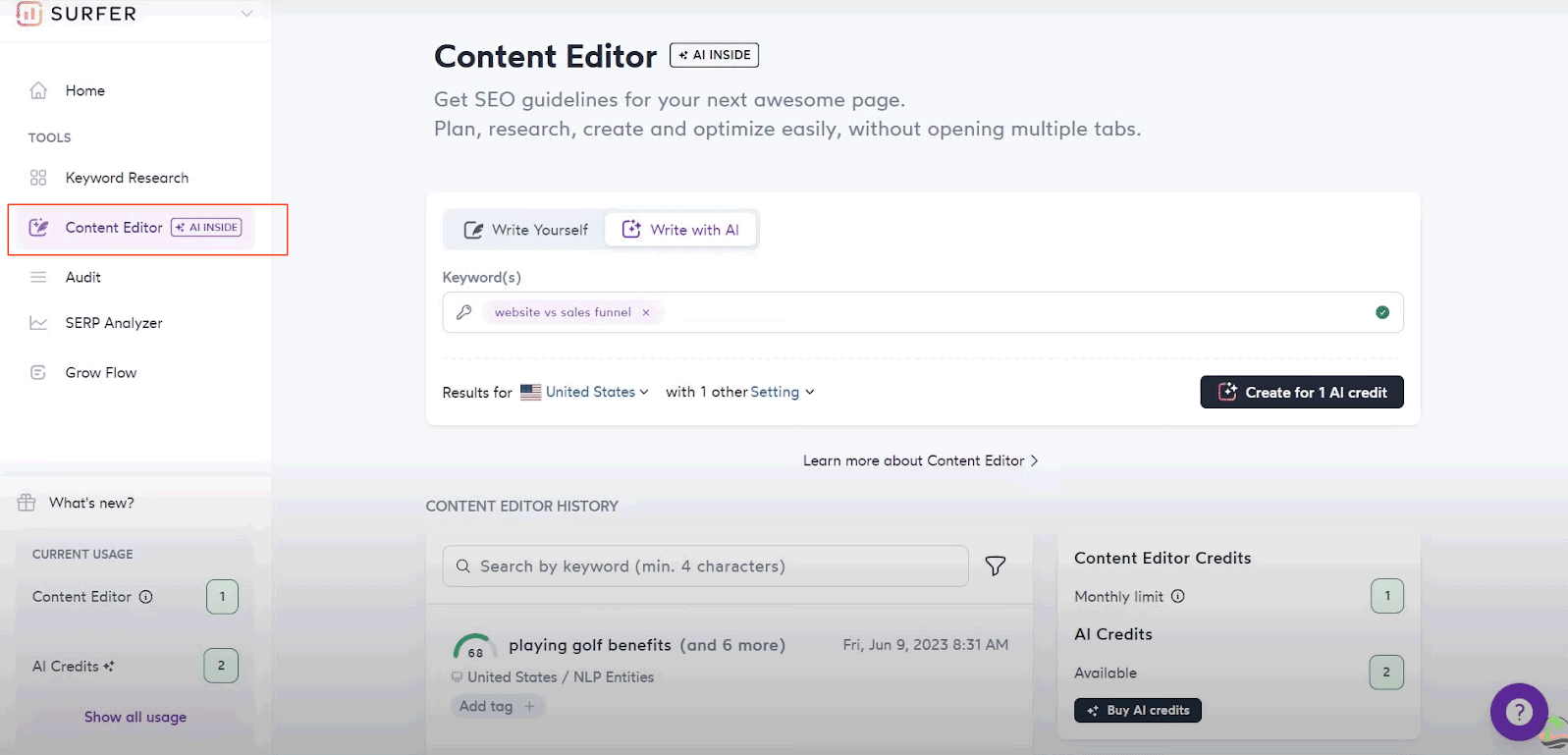The height and width of the screenshot is (755, 1568).
Task: Click the keyword wrench icon
Action: [464, 312]
